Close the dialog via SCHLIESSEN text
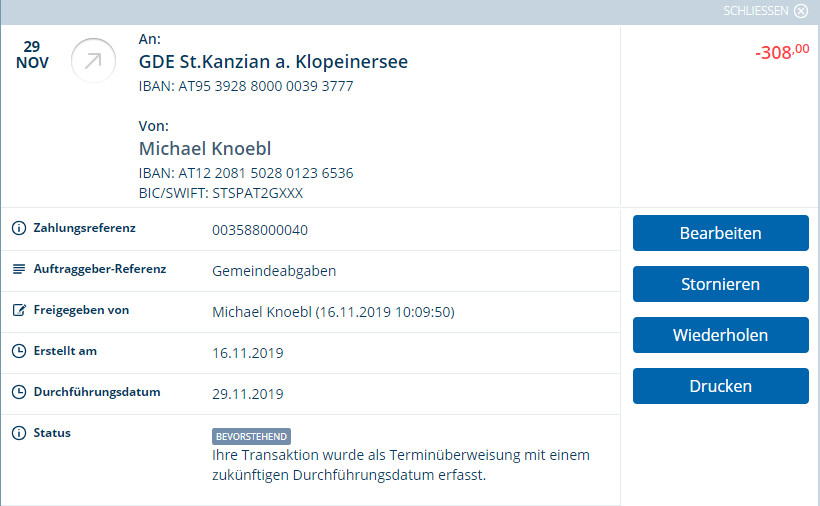Viewport: 820px width, 506px height. click(755, 11)
